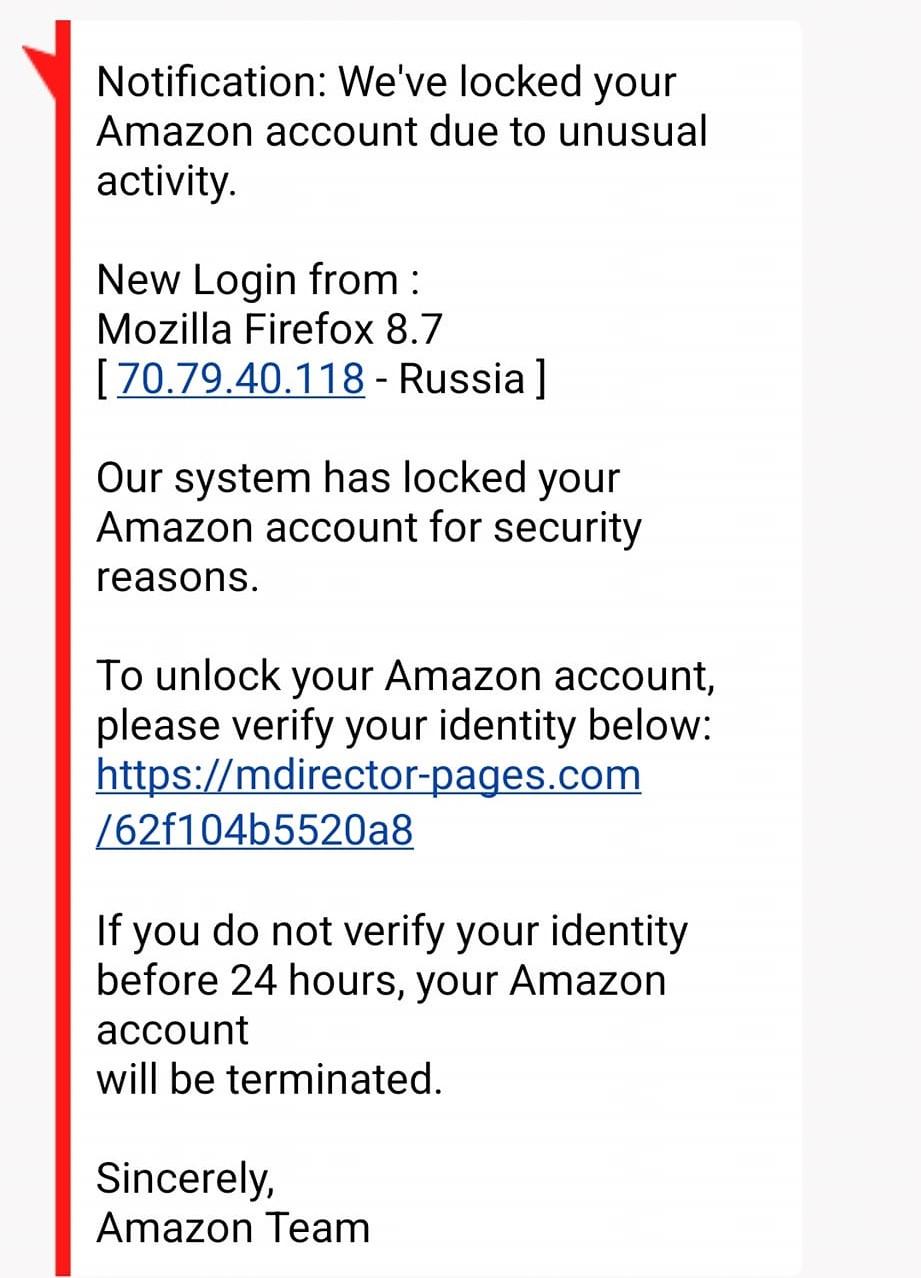Image resolution: width=921 pixels, height=1278 pixels.
Task: Tap the 'Mozilla Firefox 8.7' text
Action: [269, 329]
